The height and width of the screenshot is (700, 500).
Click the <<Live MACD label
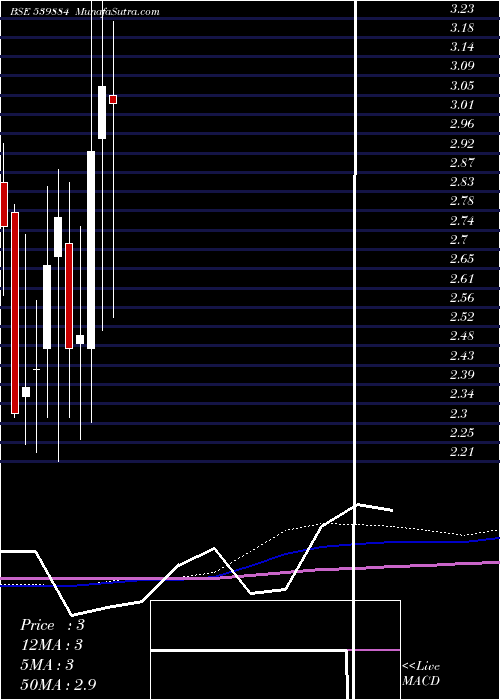[x=421, y=673]
